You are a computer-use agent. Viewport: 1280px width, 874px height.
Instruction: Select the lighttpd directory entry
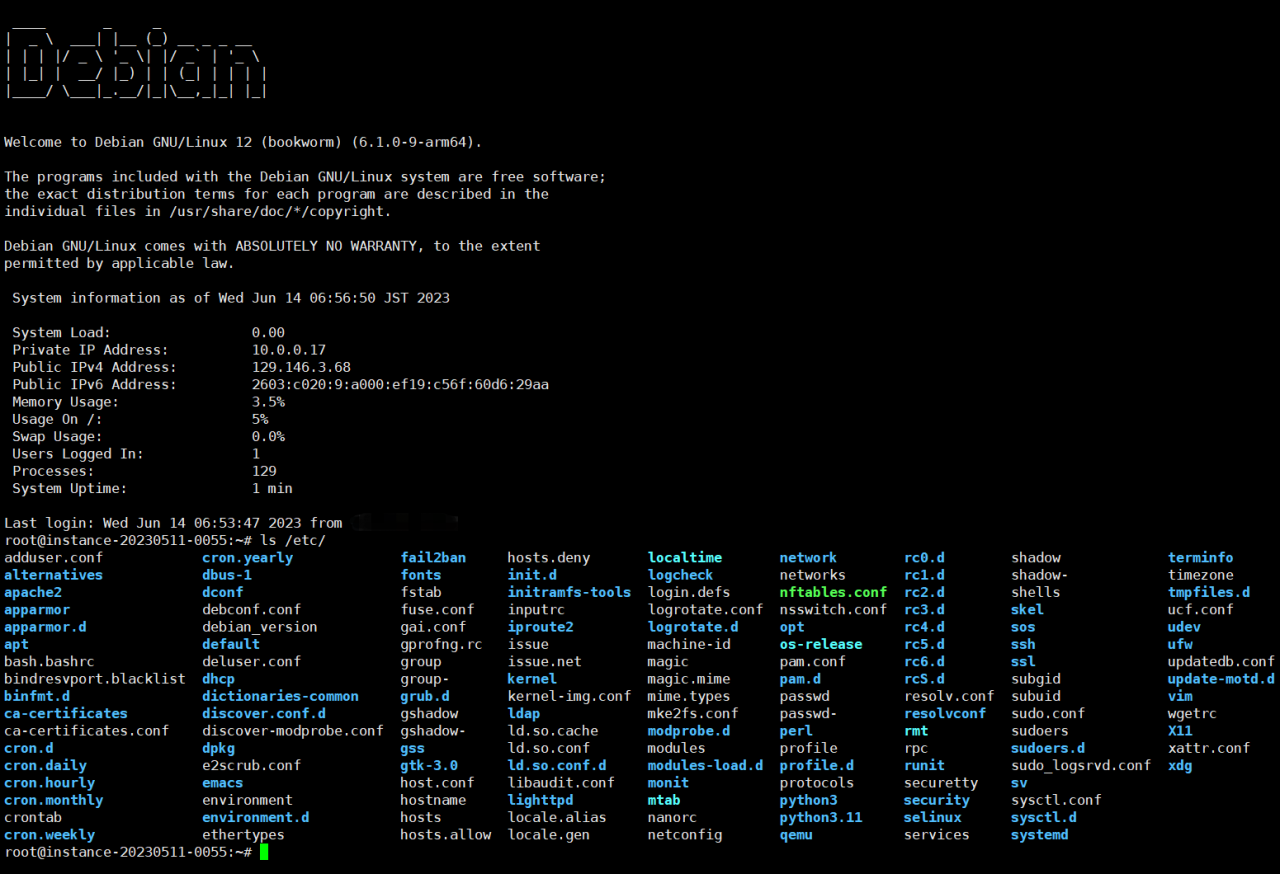(540, 800)
